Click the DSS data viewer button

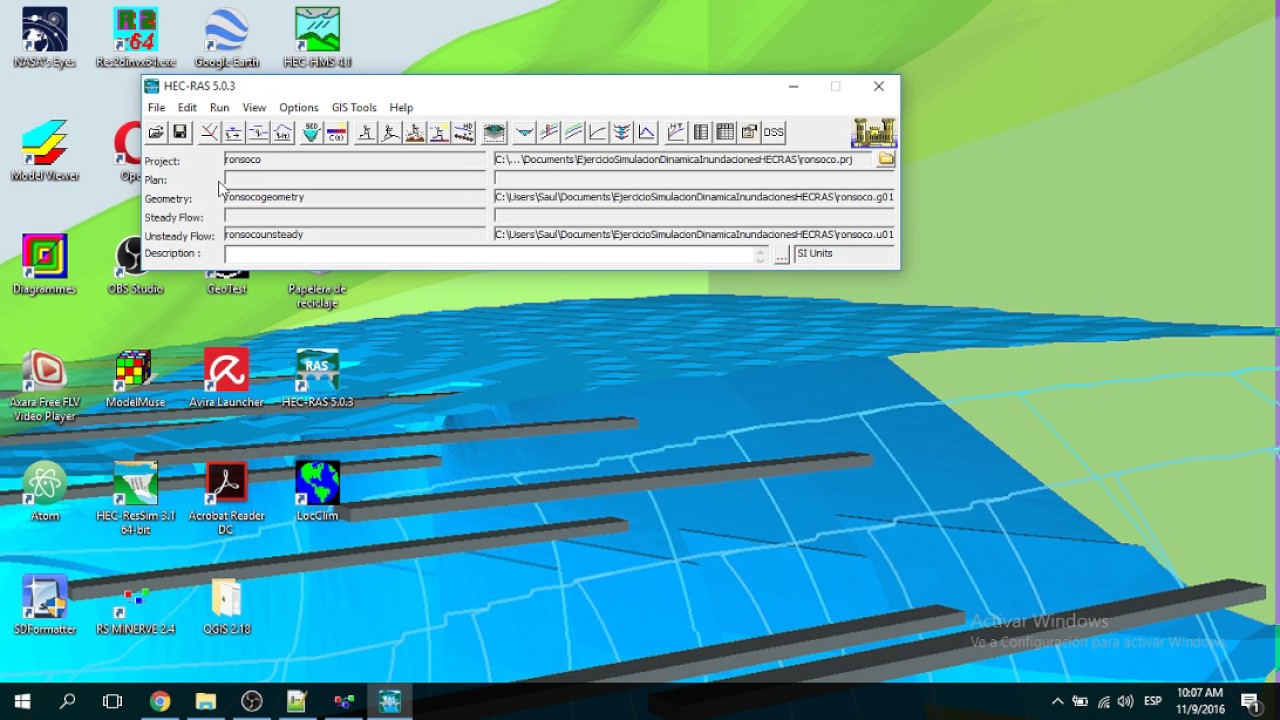coord(774,132)
